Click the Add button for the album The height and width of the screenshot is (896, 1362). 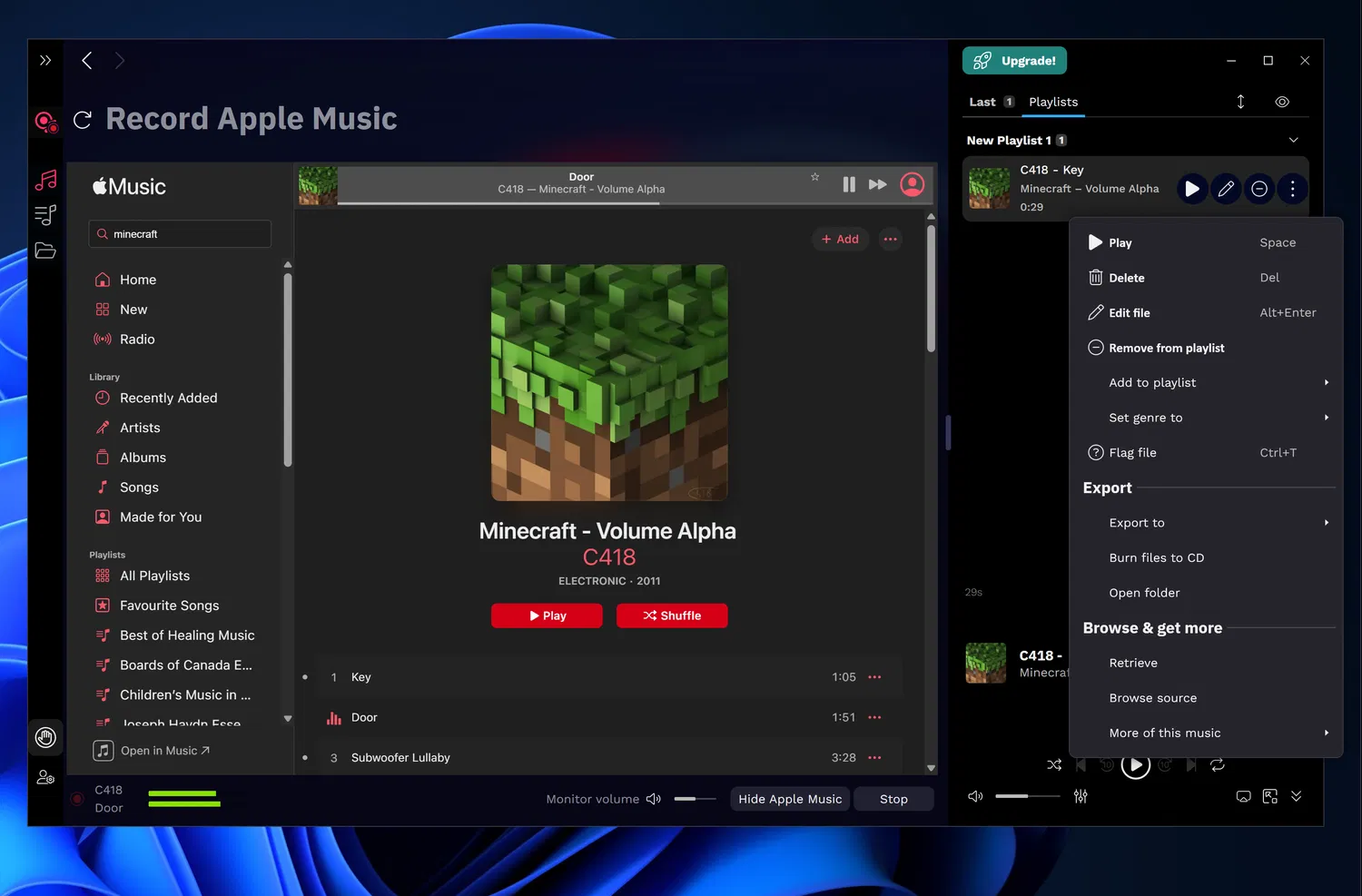(840, 239)
